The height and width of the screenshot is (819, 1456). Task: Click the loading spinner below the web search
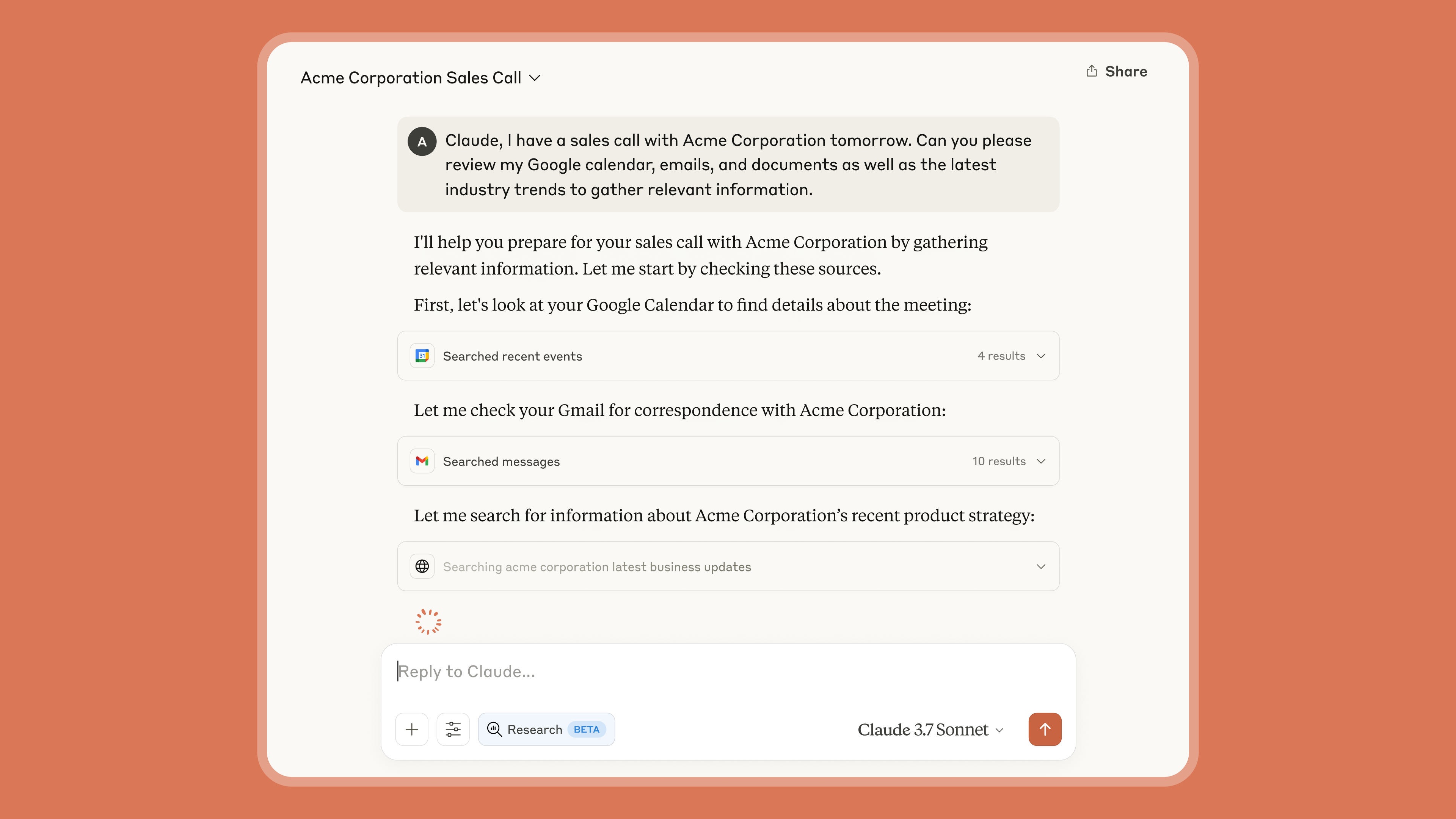click(x=428, y=621)
